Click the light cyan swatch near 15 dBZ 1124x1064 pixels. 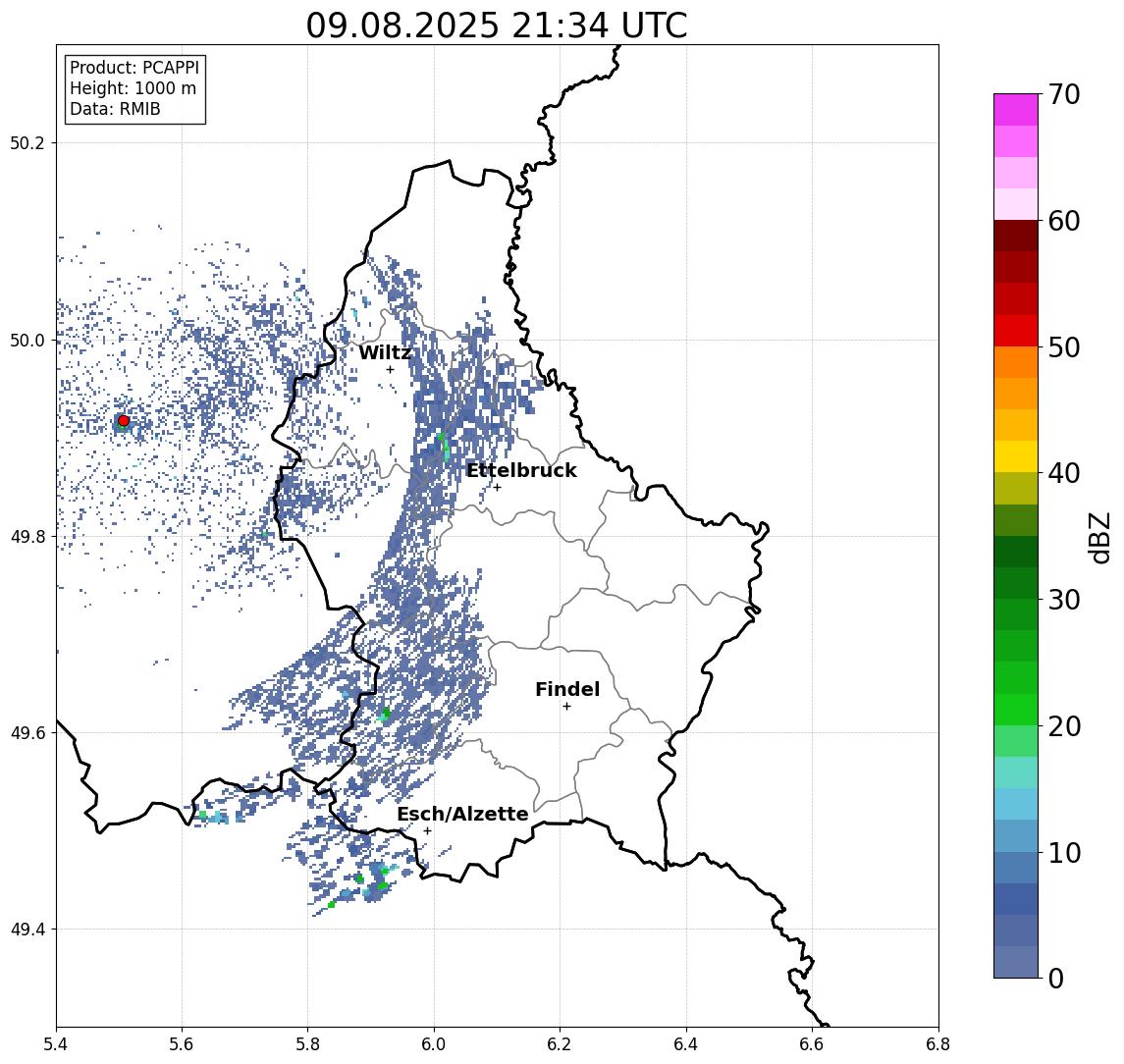1016,772
